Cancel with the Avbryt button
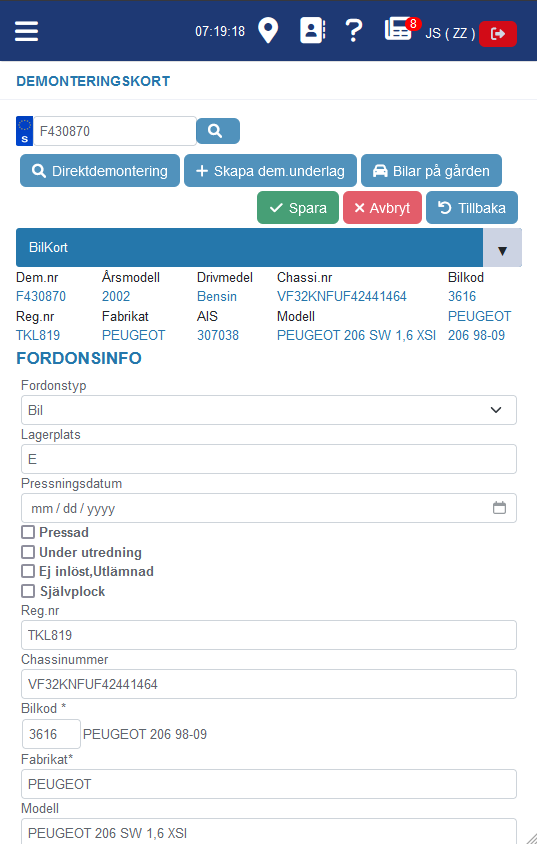Screen dimensions: 537x844 click(382, 208)
